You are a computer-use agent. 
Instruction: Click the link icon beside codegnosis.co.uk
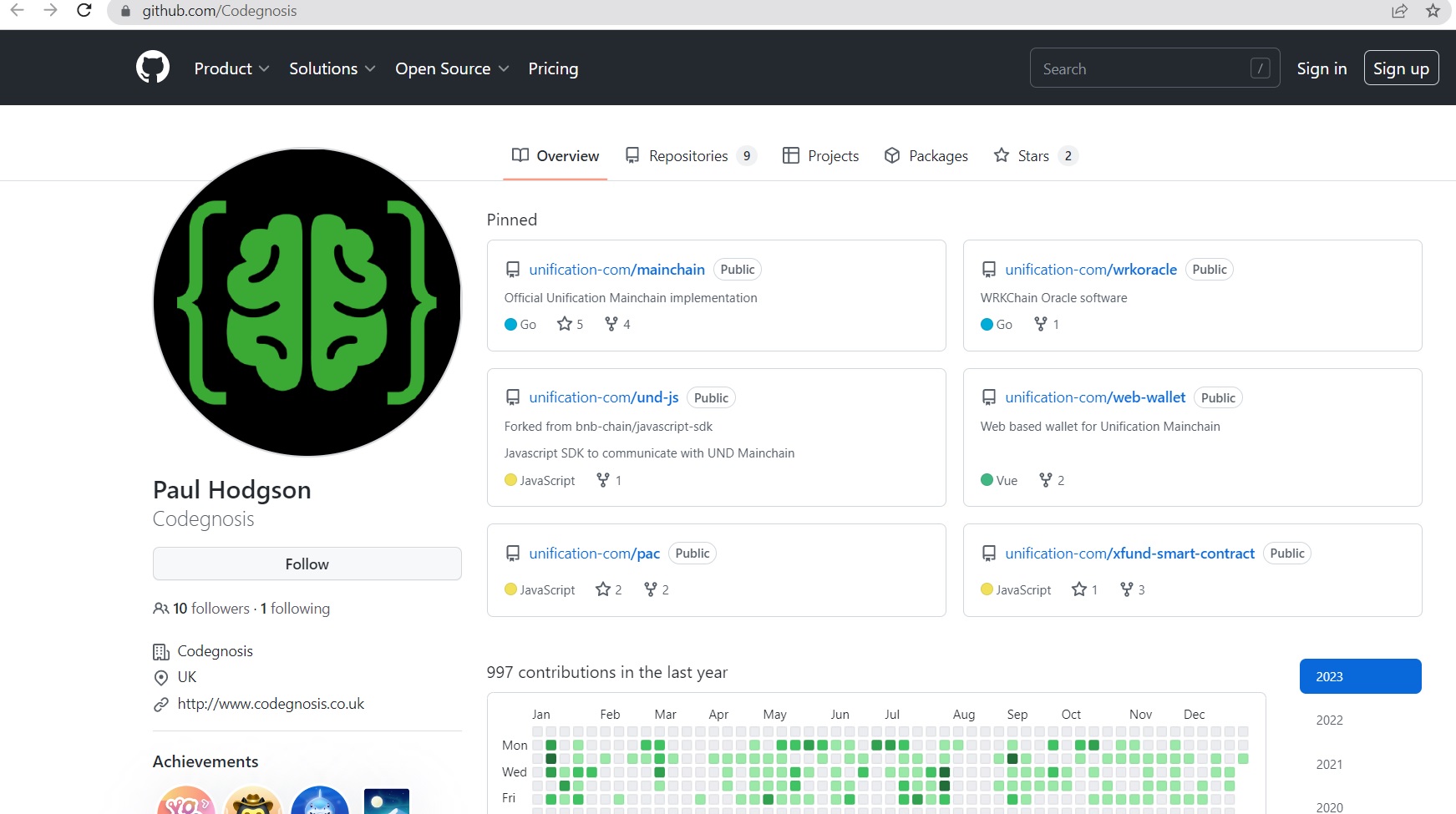point(161,704)
